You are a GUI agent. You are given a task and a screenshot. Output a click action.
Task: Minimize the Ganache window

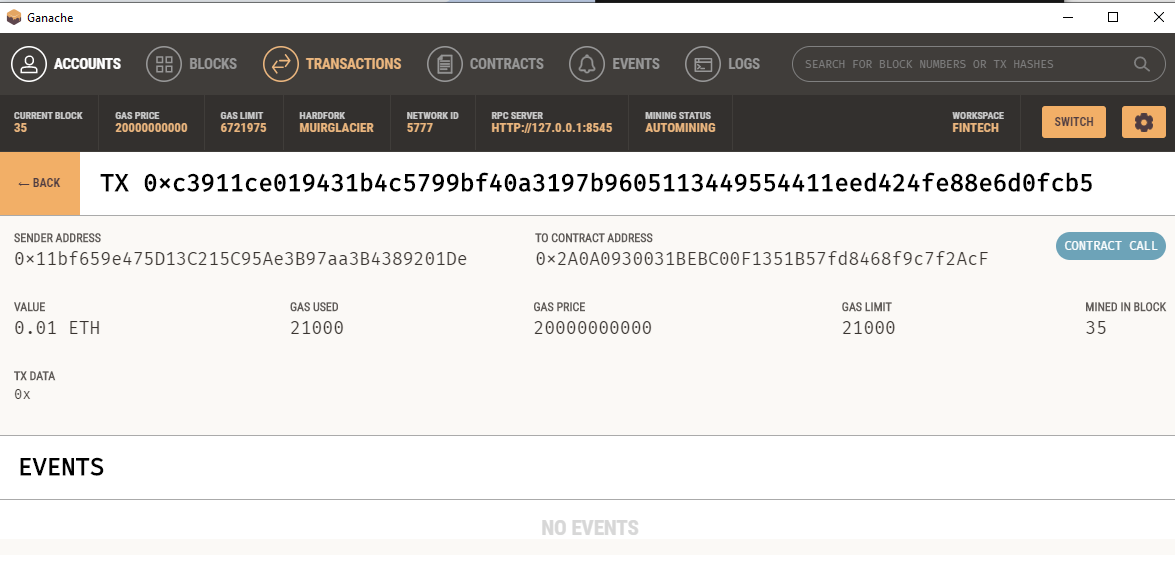pos(1069,17)
